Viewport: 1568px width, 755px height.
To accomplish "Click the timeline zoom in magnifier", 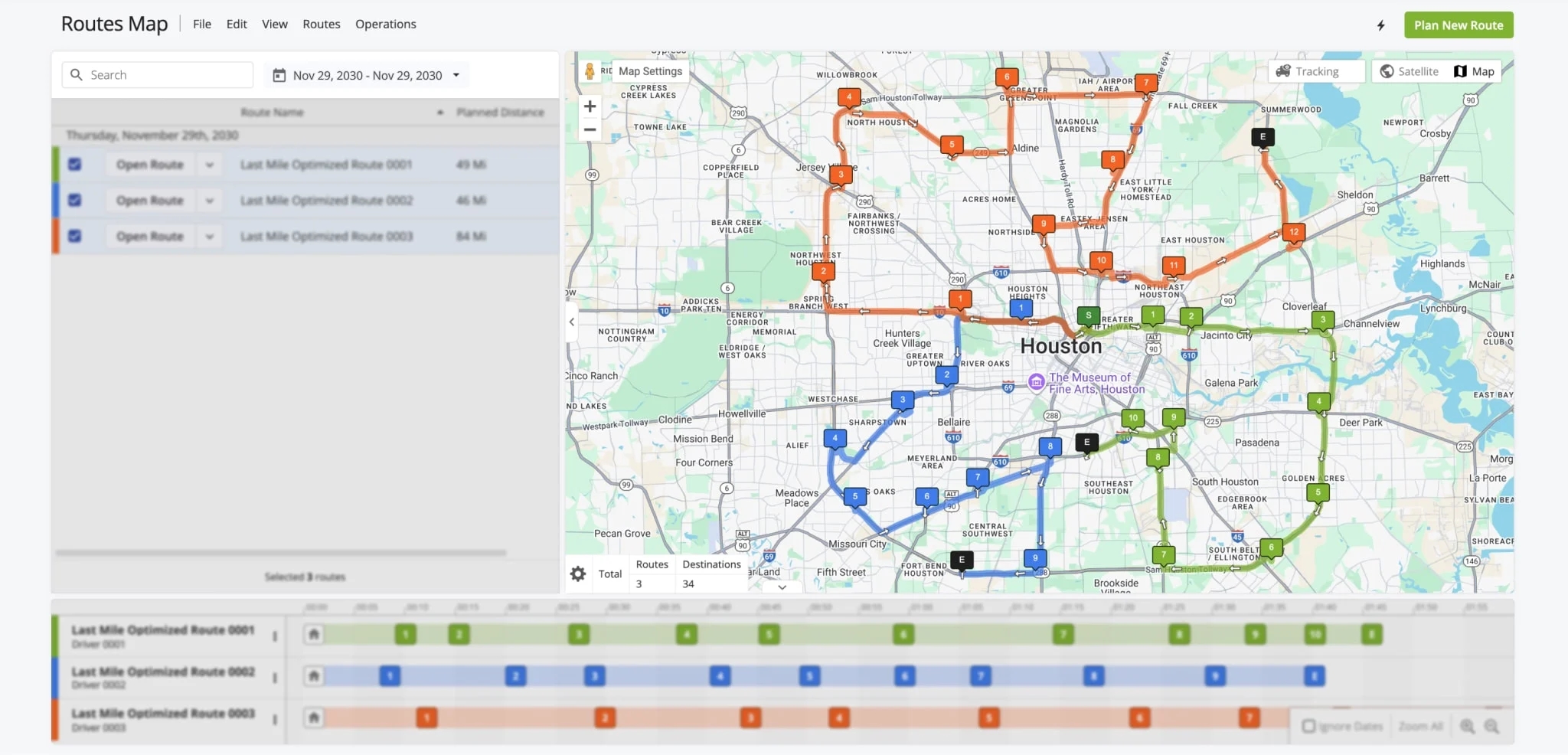I will coord(1467,726).
